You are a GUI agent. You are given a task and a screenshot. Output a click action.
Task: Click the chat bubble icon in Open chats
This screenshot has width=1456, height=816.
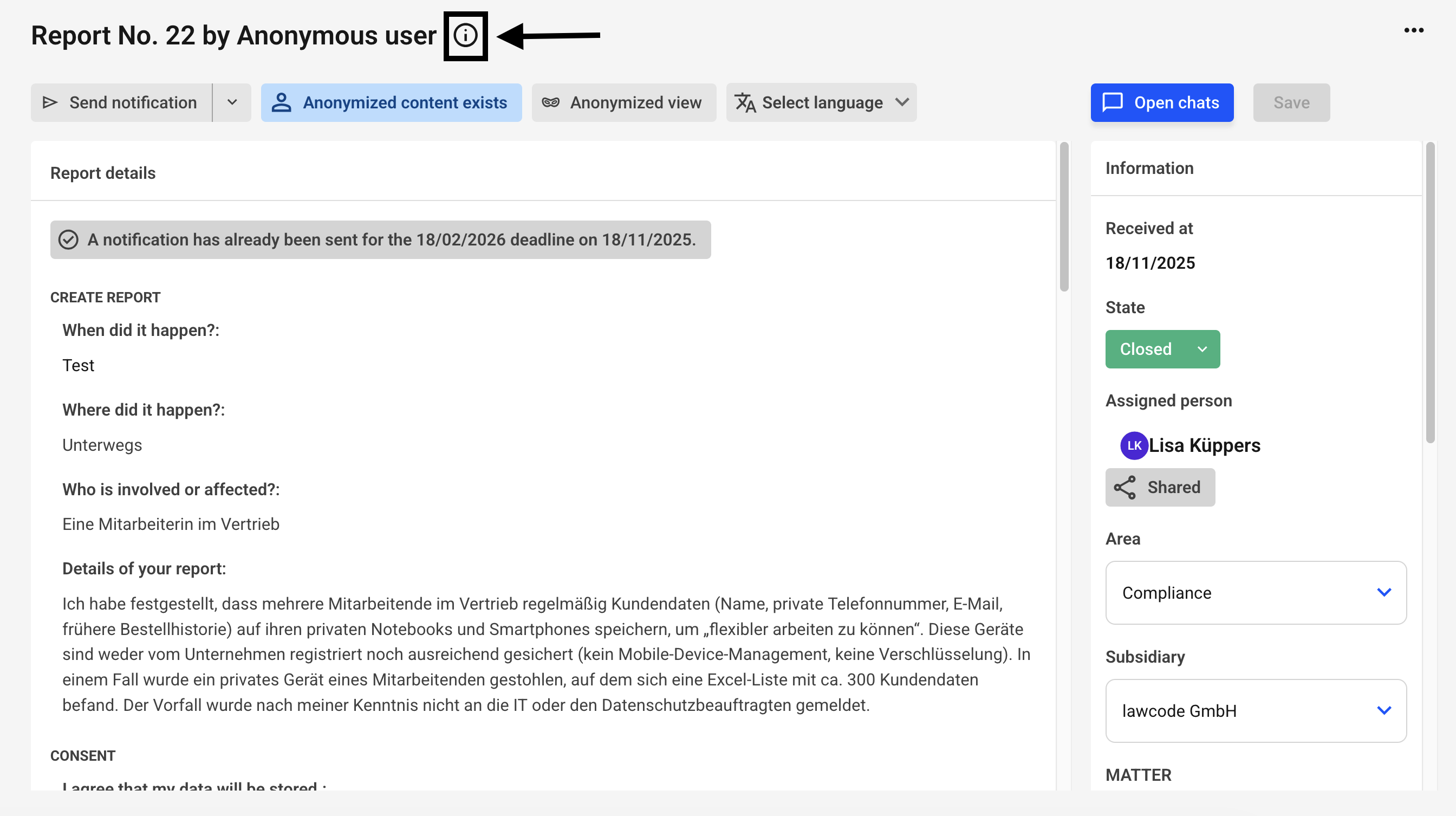point(1113,102)
